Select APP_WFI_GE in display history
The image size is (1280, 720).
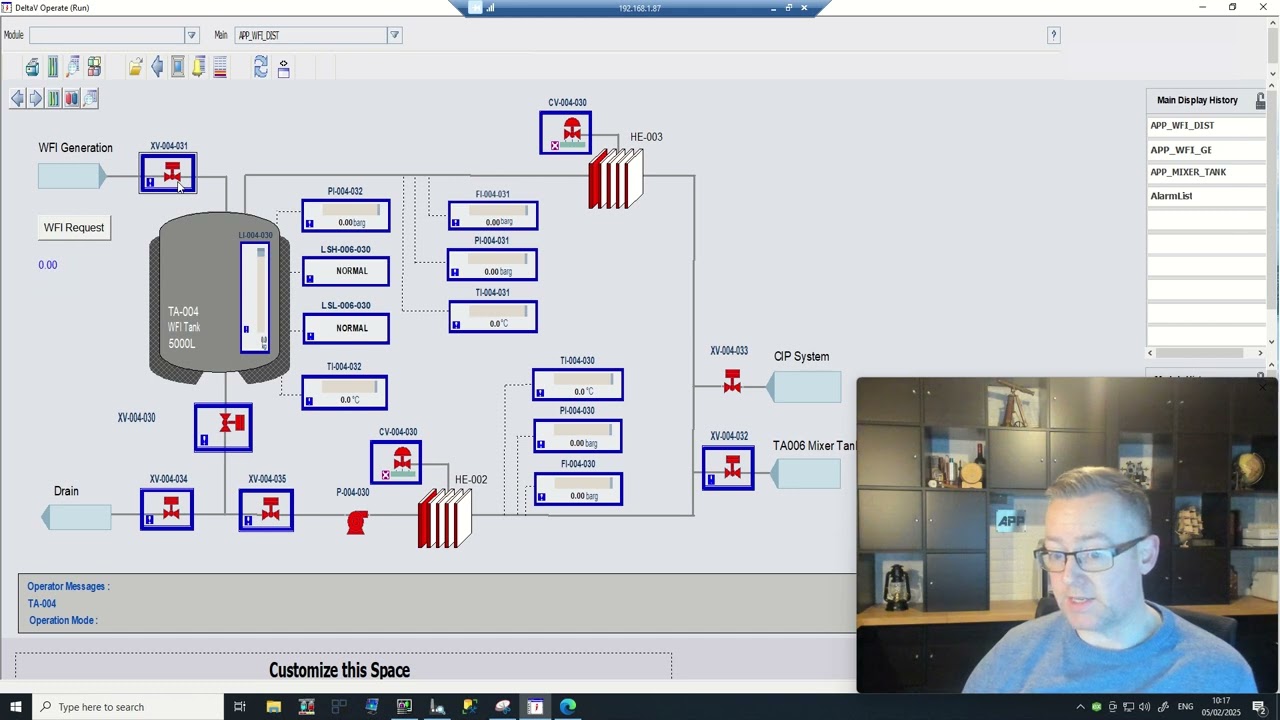pos(1206,149)
